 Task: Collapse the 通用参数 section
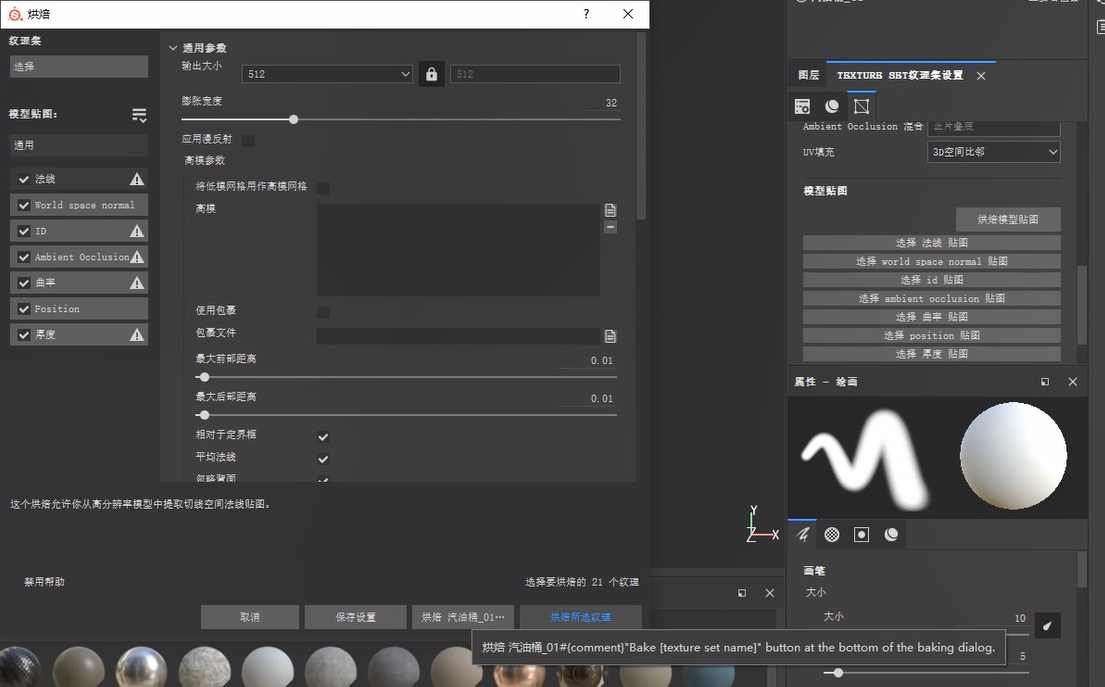[173, 48]
